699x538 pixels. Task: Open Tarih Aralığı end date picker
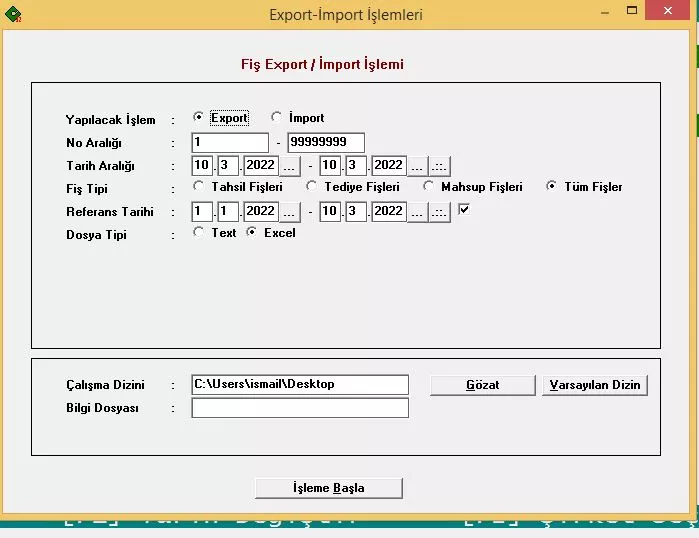(417, 166)
